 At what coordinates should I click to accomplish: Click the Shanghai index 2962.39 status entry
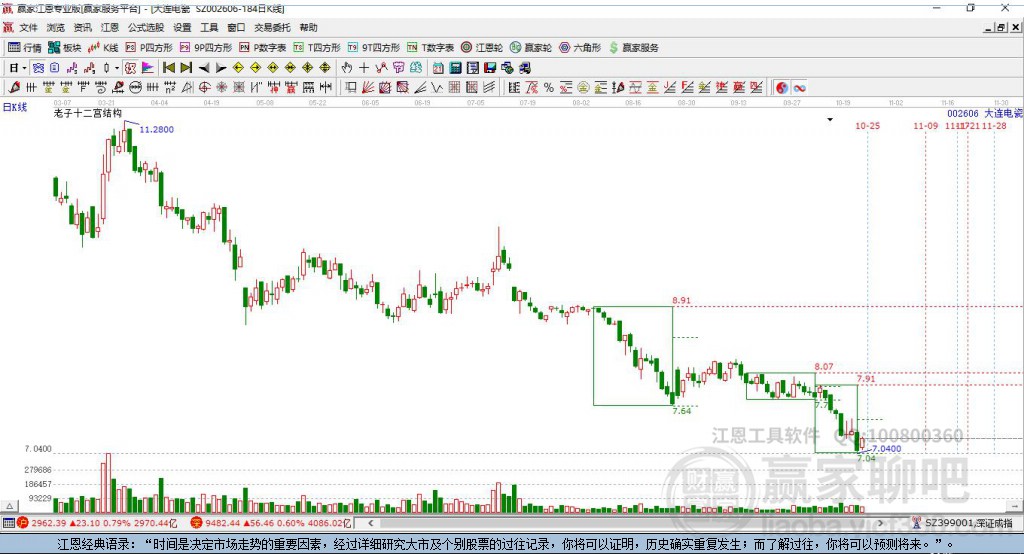97,523
